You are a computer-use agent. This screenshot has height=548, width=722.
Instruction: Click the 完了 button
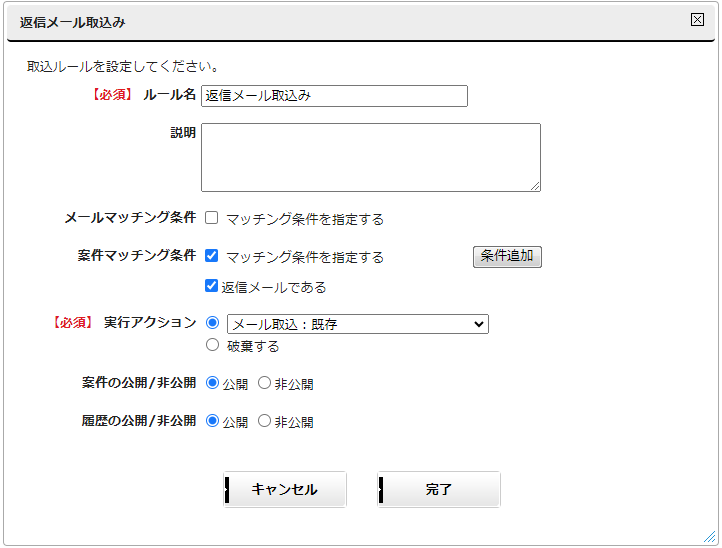[439, 490]
